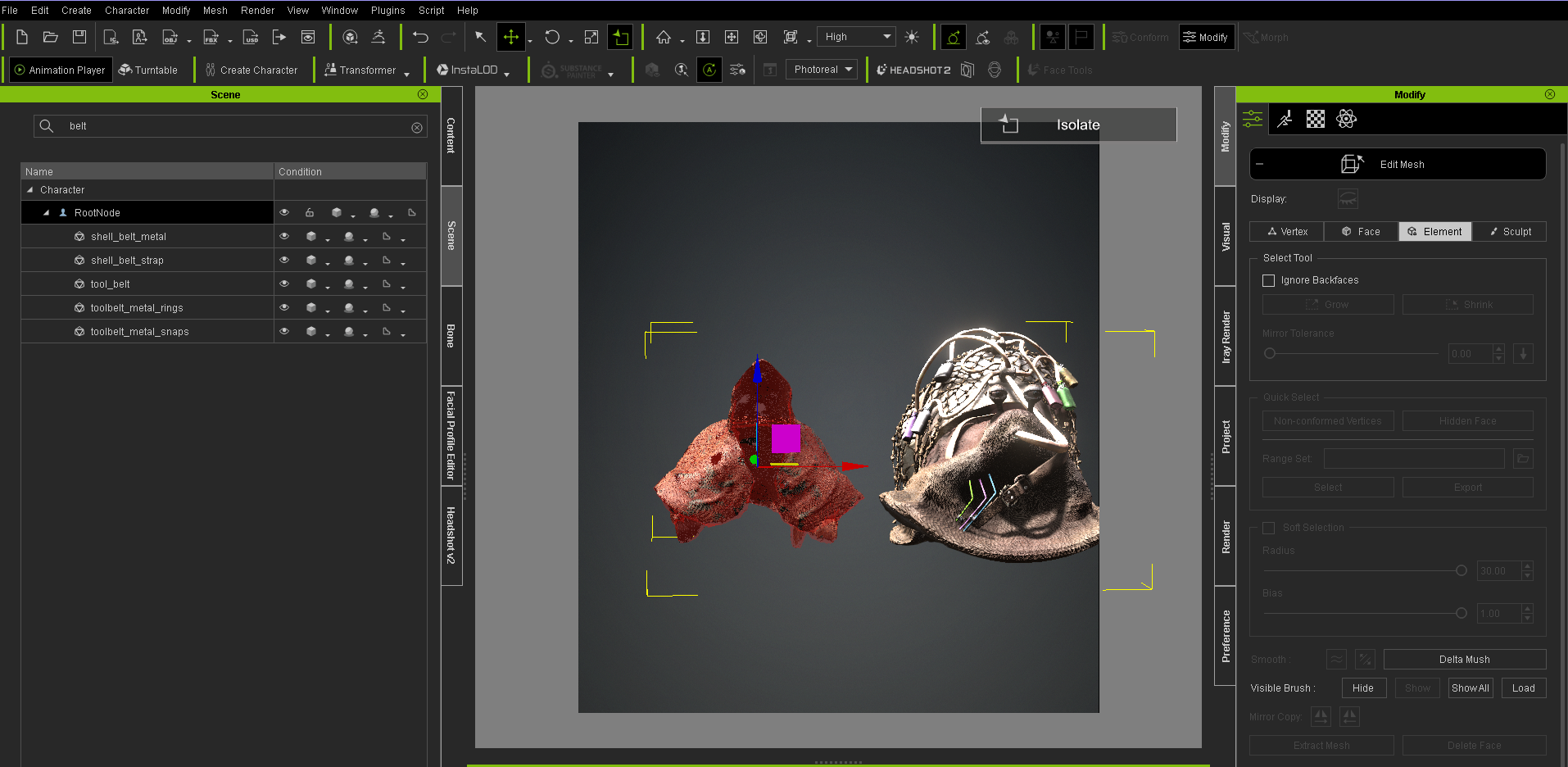Open the Motion pose tab icon in Modify
The height and width of the screenshot is (767, 1568).
point(1285,119)
